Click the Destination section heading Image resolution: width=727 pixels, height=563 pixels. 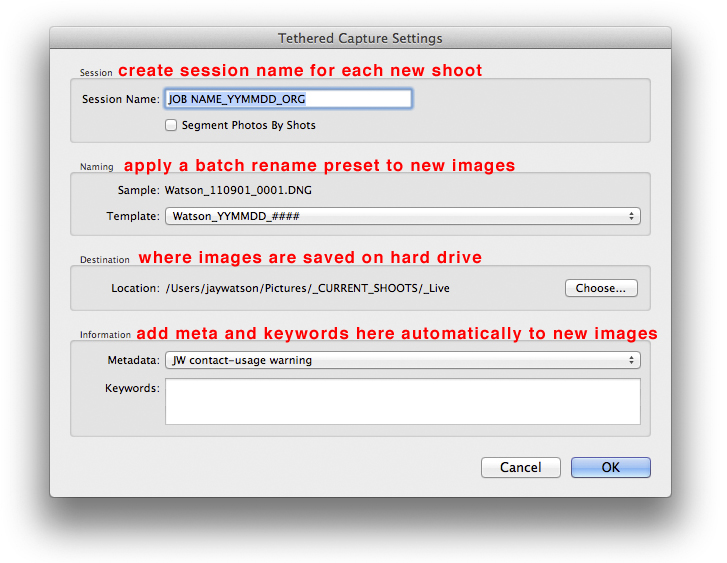[105, 260]
